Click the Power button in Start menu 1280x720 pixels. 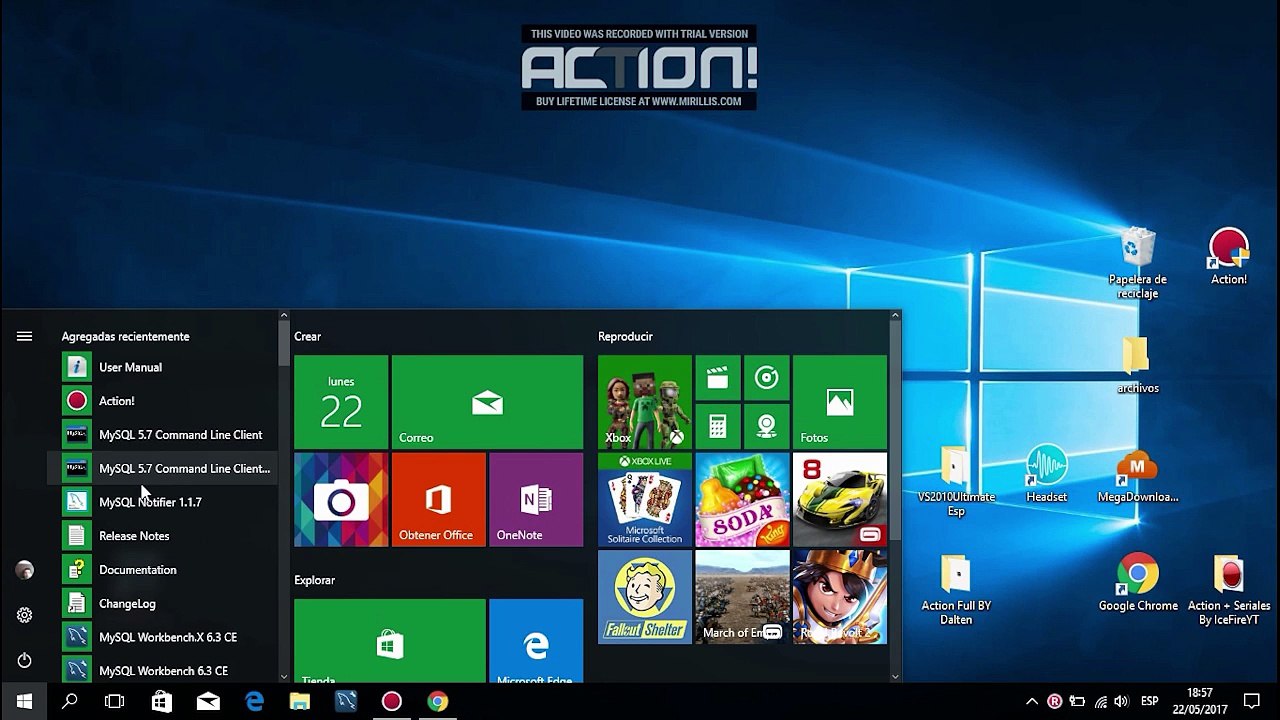coord(24,660)
